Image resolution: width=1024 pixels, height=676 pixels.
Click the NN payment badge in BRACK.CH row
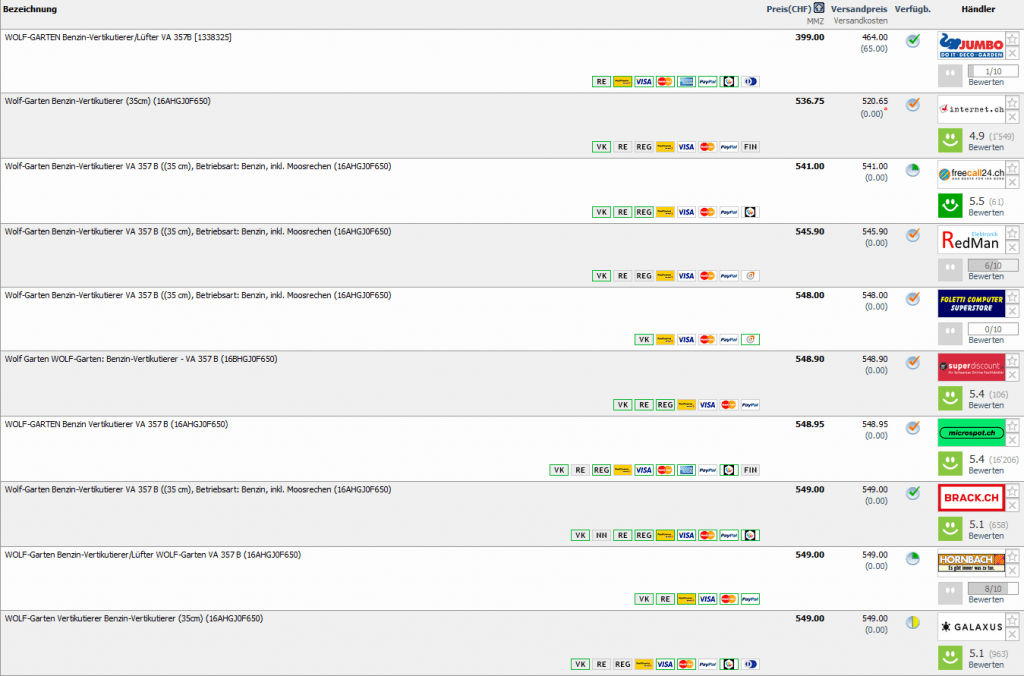pyautogui.click(x=601, y=535)
